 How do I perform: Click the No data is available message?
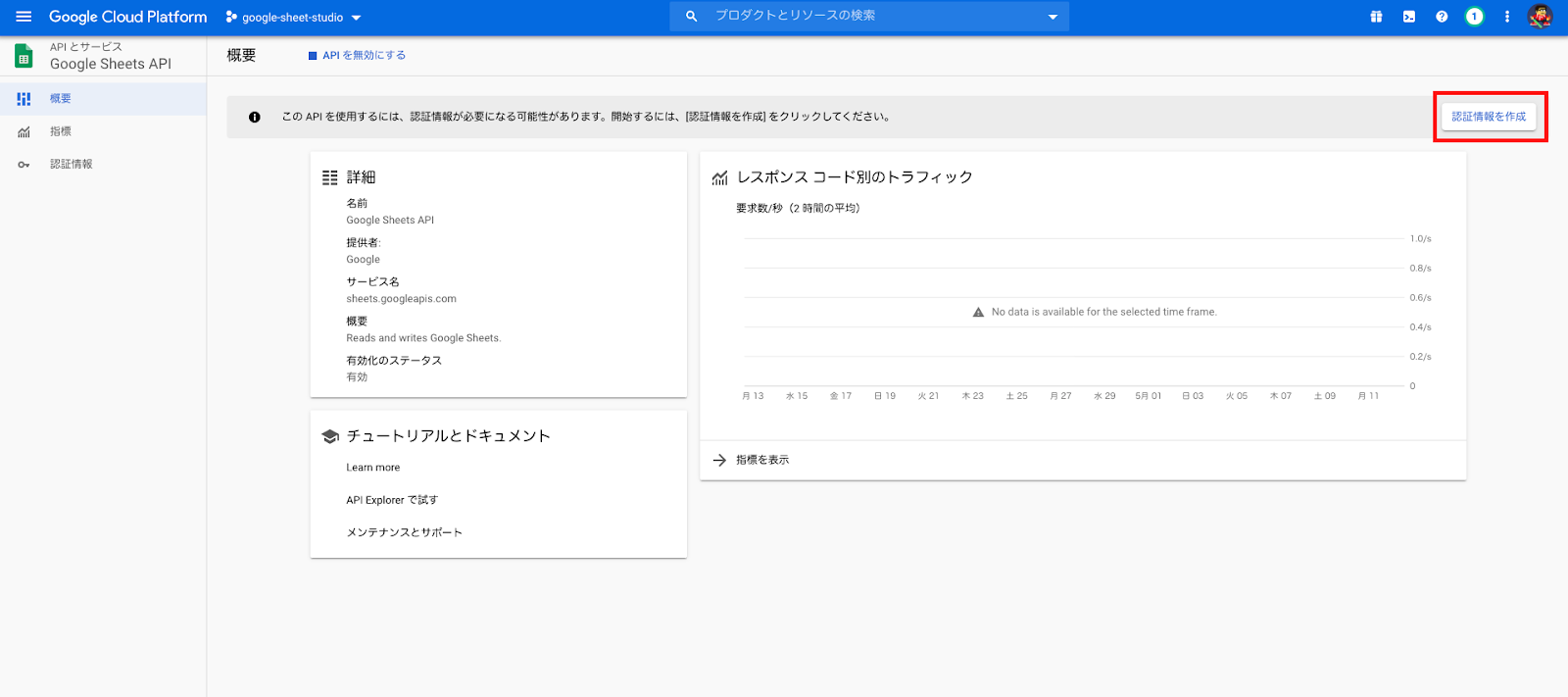pos(1104,312)
